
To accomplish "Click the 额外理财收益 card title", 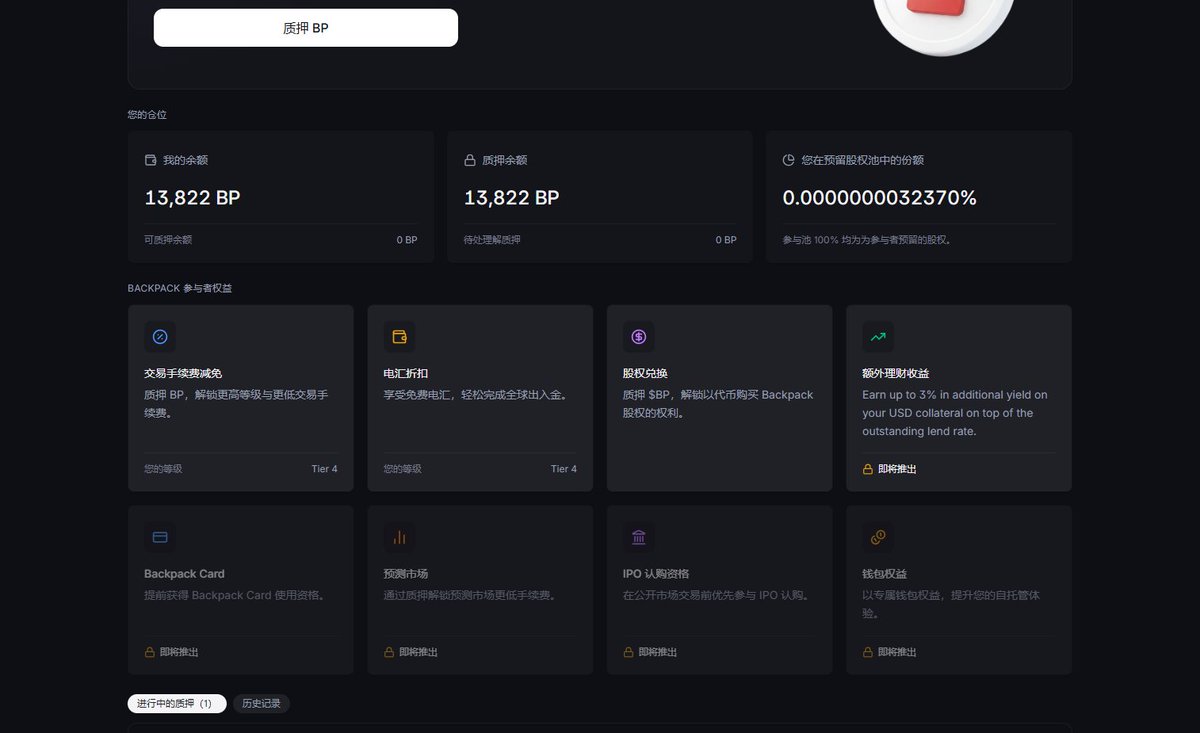I will [896, 374].
